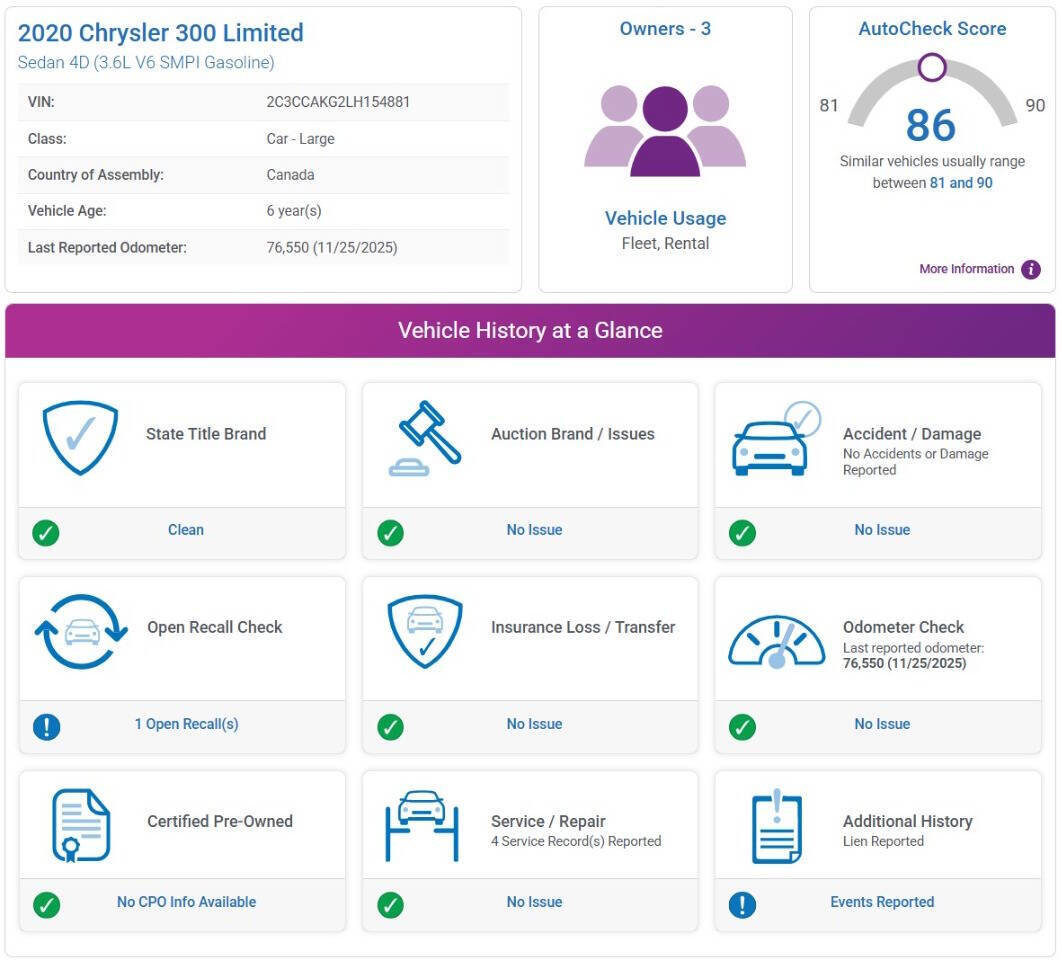Image resolution: width=1062 pixels, height=960 pixels.
Task: Click the Service / Repair car lift icon
Action: [x=422, y=826]
